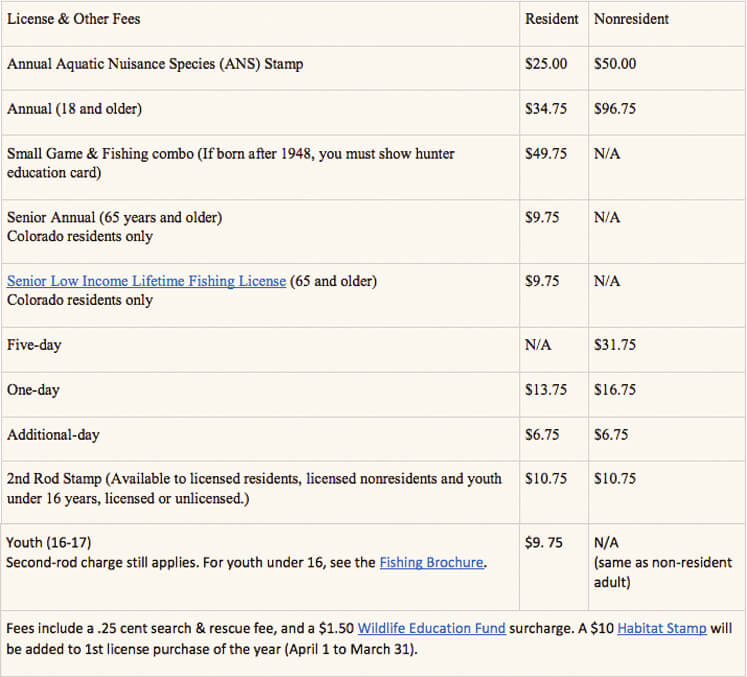
Task: Open the Fishing Brochure link
Action: (432, 563)
